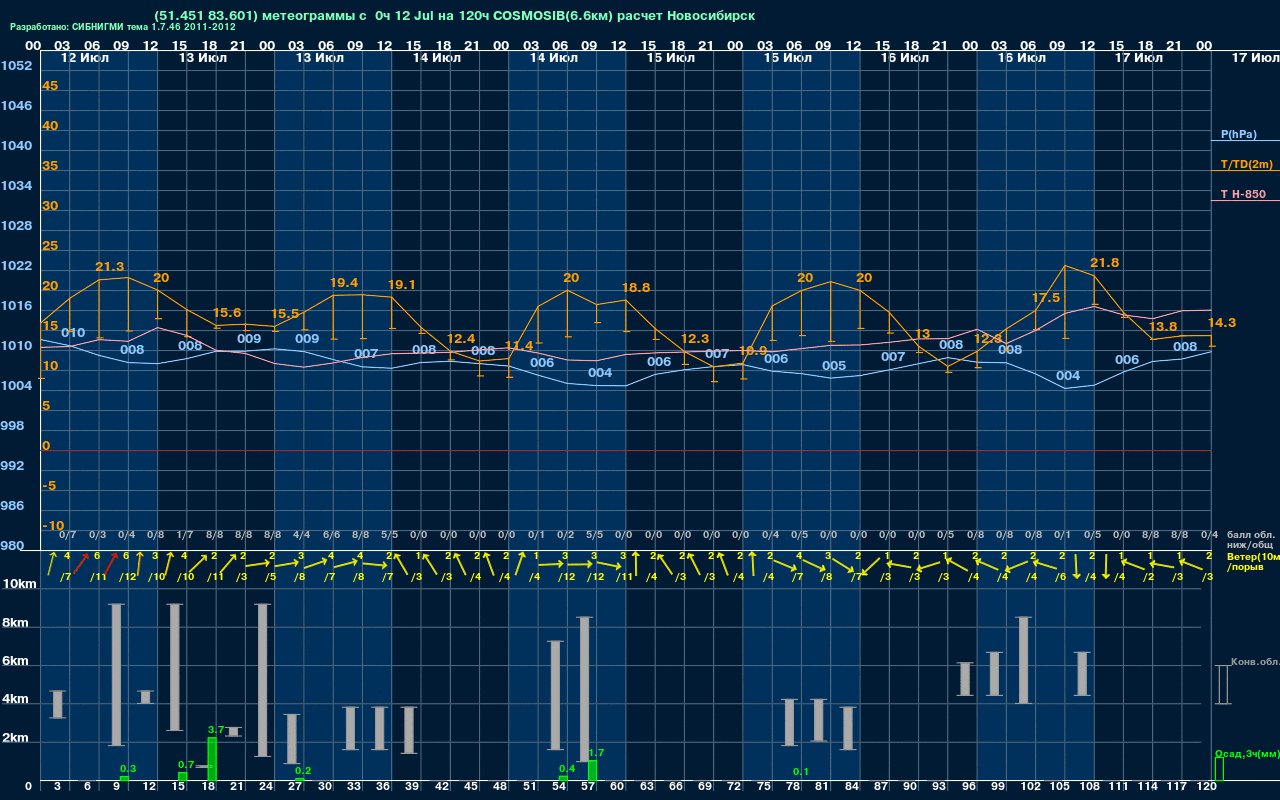
Task: Click the COSMOSIB meteogram title text
Action: tap(455, 15)
